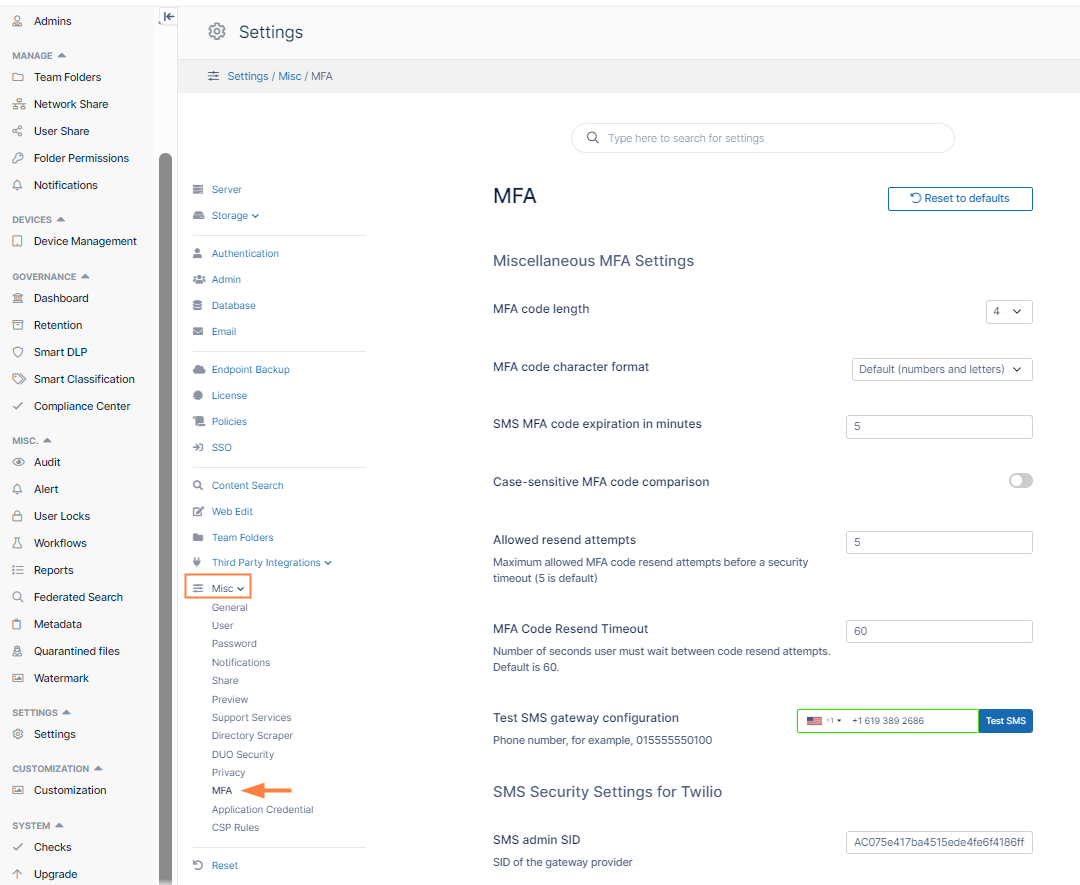Open DUO Security under Misc
Screen dimensions: 1080x885
tap(242, 754)
